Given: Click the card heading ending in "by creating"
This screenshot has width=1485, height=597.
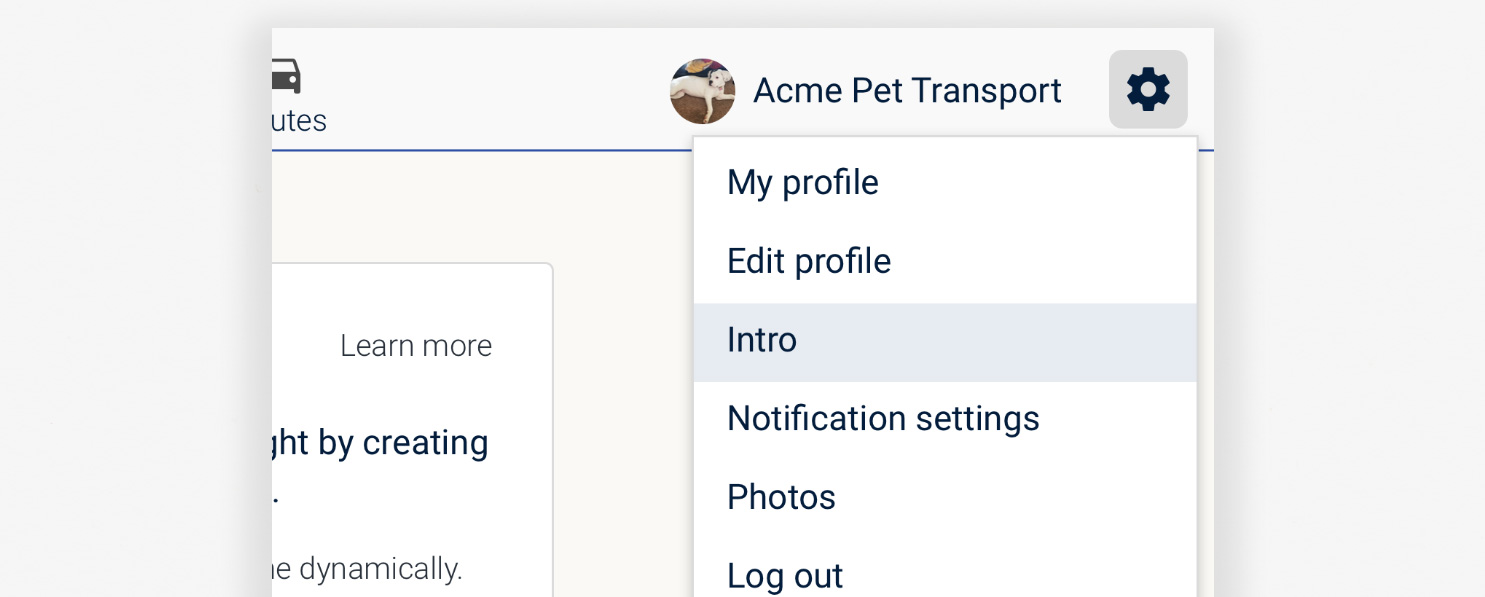Looking at the screenshot, I should pos(380,443).
